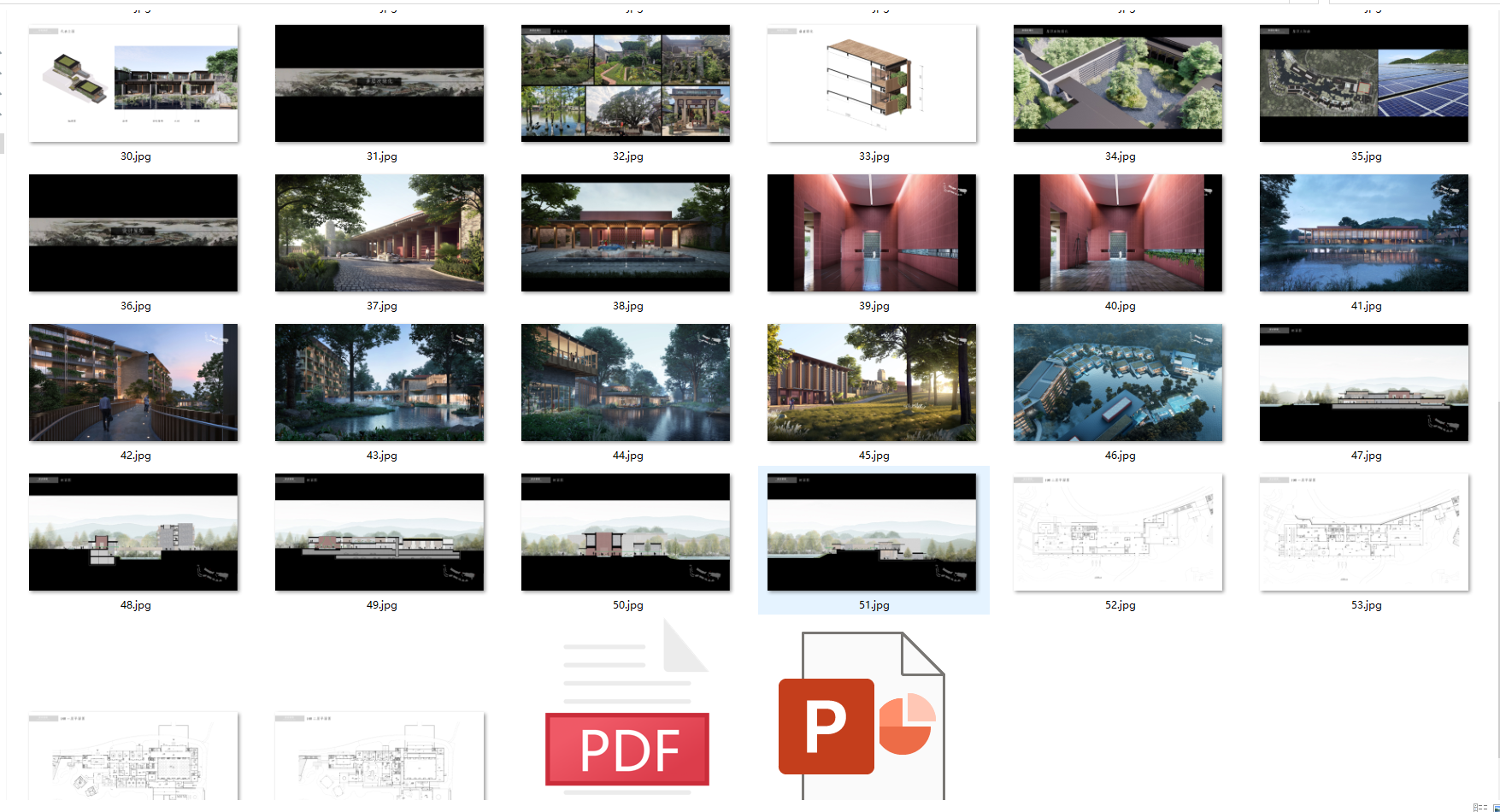Click the file name 43.jpg
This screenshot has height=812, width=1500.
pyautogui.click(x=382, y=456)
